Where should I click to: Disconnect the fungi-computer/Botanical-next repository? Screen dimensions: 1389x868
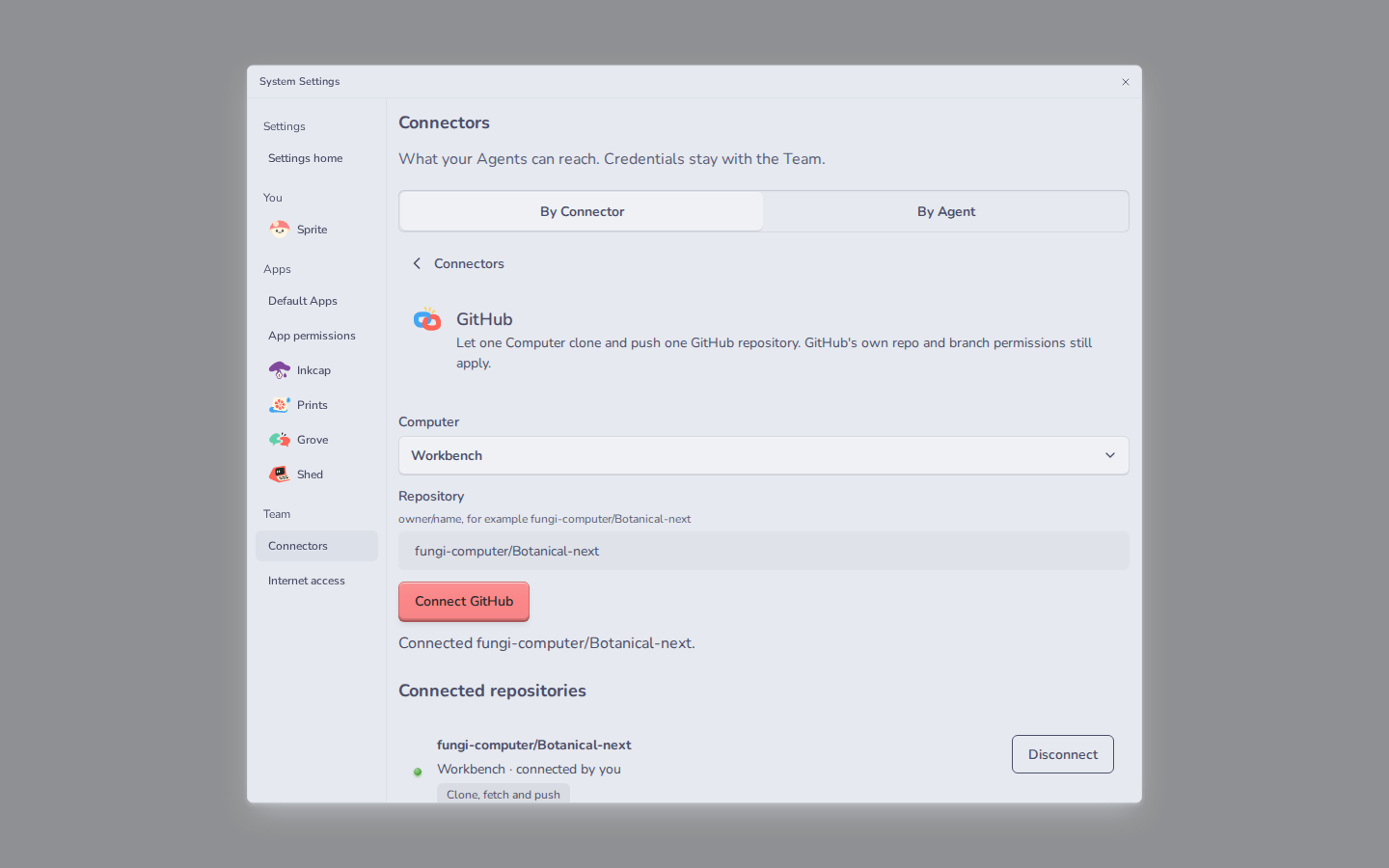pyautogui.click(x=1063, y=754)
